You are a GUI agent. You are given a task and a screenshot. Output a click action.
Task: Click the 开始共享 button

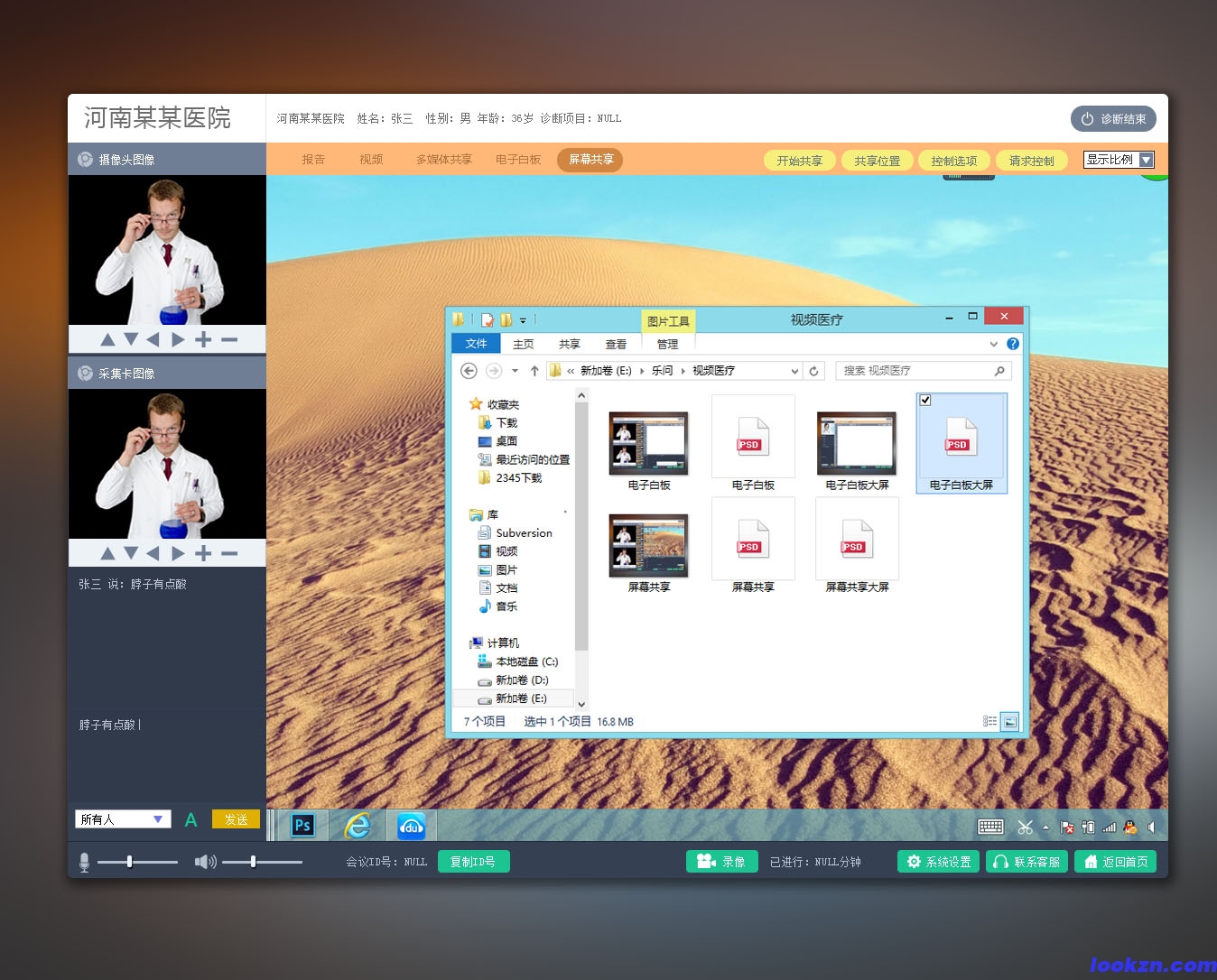pyautogui.click(x=799, y=161)
